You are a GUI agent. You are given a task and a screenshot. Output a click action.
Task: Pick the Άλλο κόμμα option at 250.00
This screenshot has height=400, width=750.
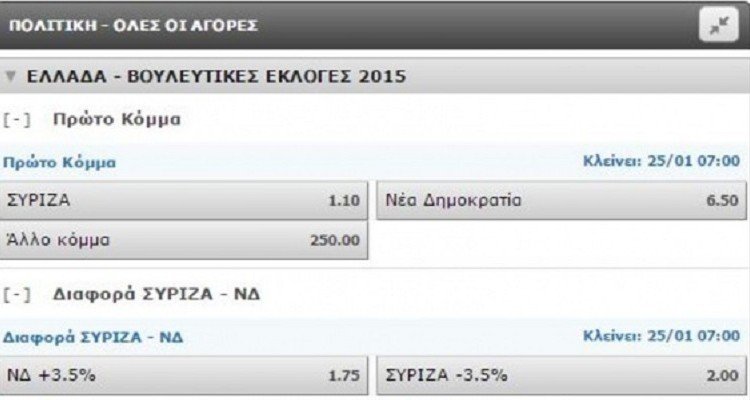point(184,240)
